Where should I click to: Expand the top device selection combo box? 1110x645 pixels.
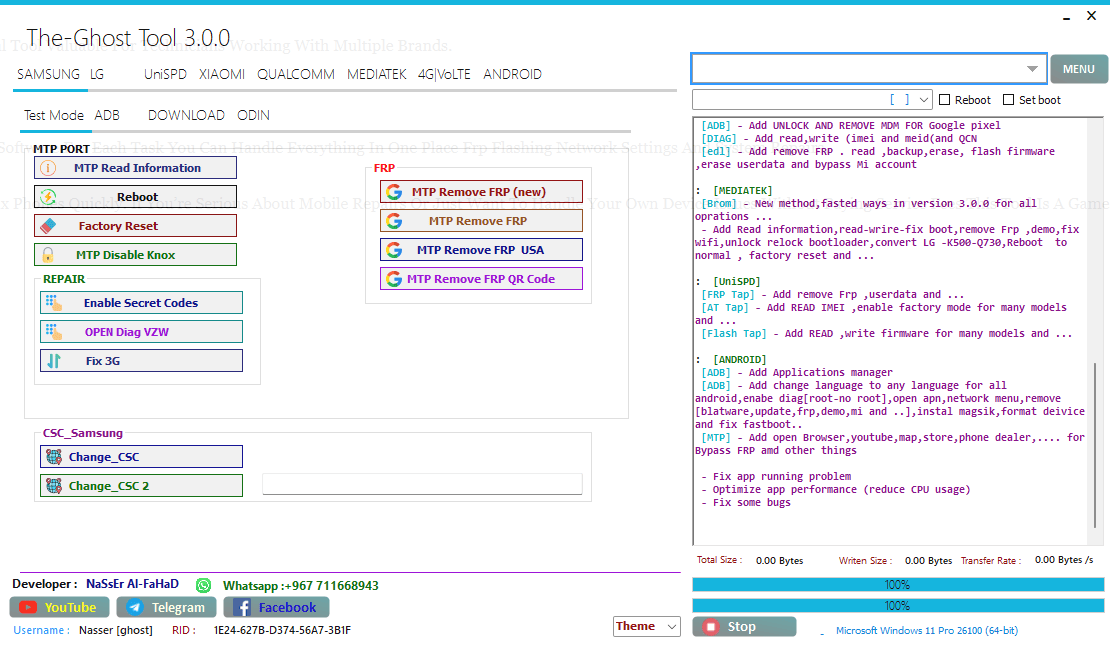tap(1032, 69)
